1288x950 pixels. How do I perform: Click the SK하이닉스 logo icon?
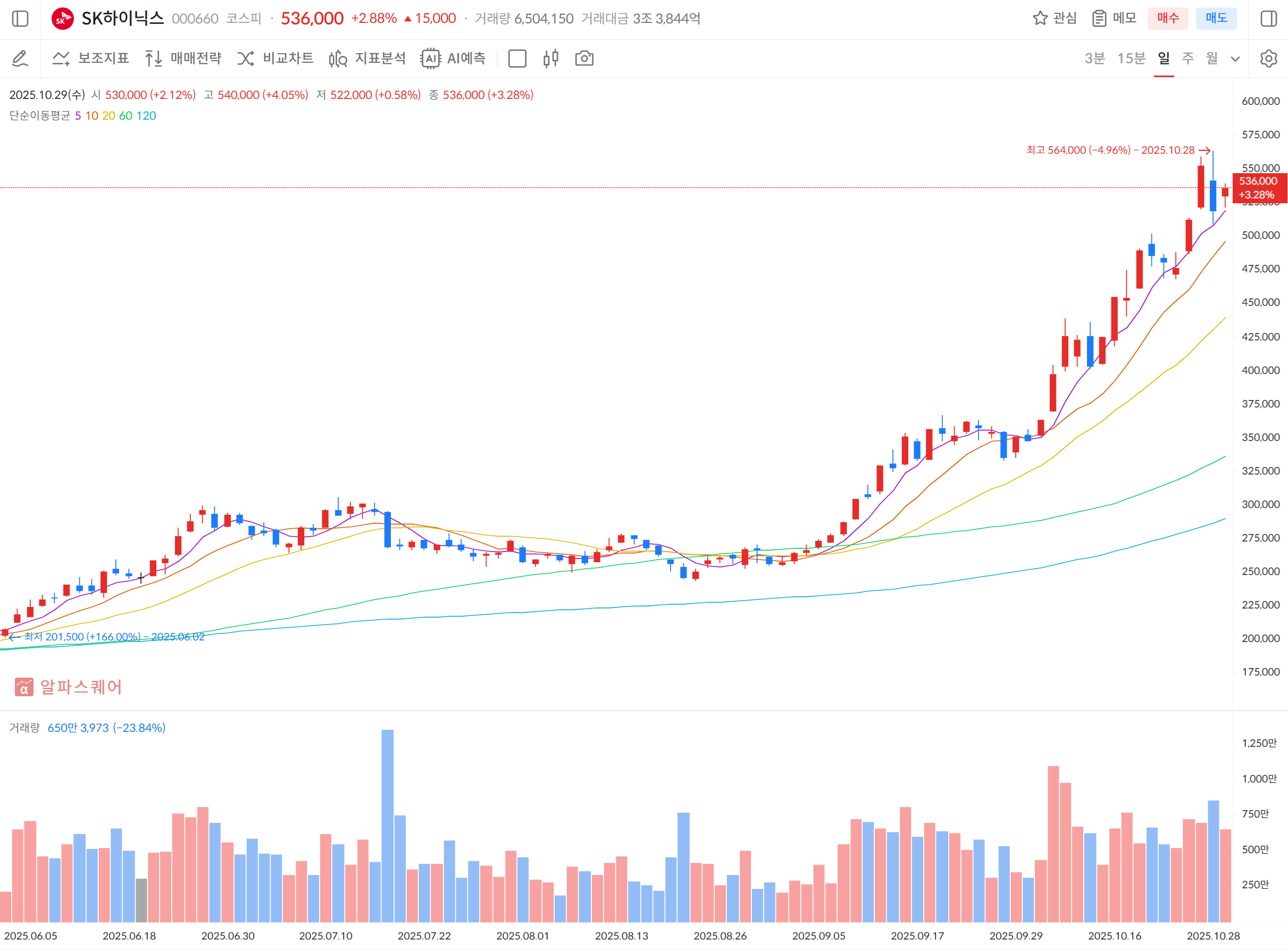click(x=62, y=19)
